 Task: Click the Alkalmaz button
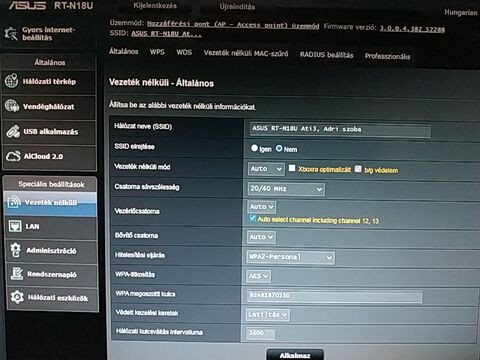pos(295,355)
